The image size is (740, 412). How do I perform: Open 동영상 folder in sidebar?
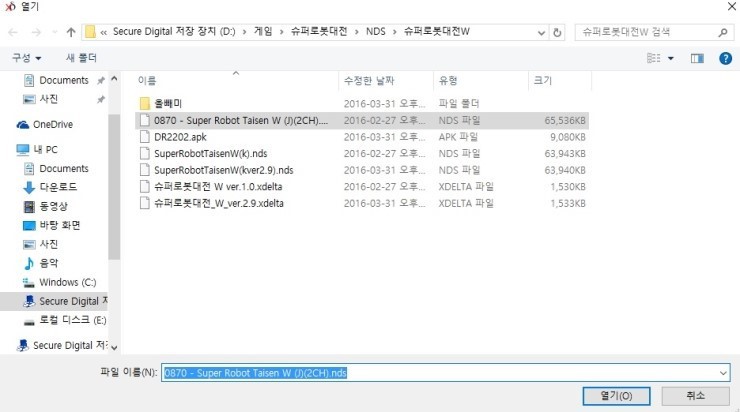pos(53,206)
